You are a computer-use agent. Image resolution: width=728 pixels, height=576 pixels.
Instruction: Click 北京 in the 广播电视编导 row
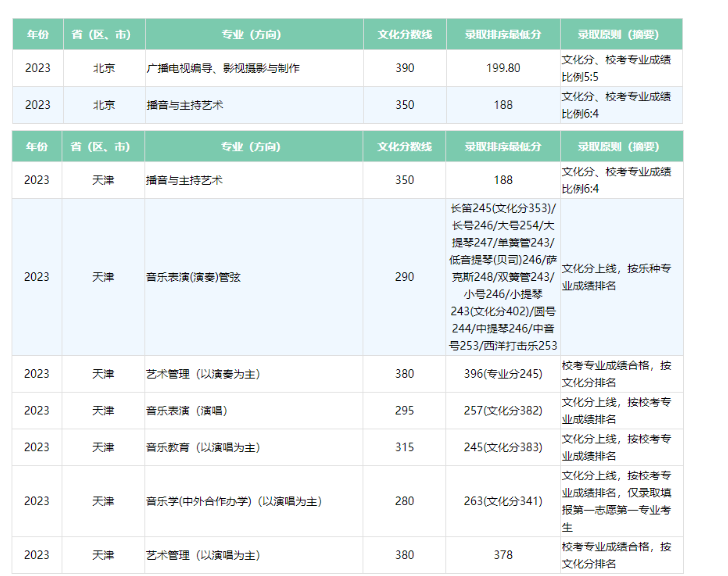tap(104, 68)
